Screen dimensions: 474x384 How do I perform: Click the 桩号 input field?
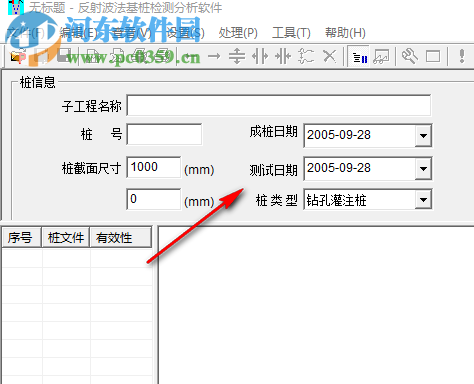(x=164, y=134)
